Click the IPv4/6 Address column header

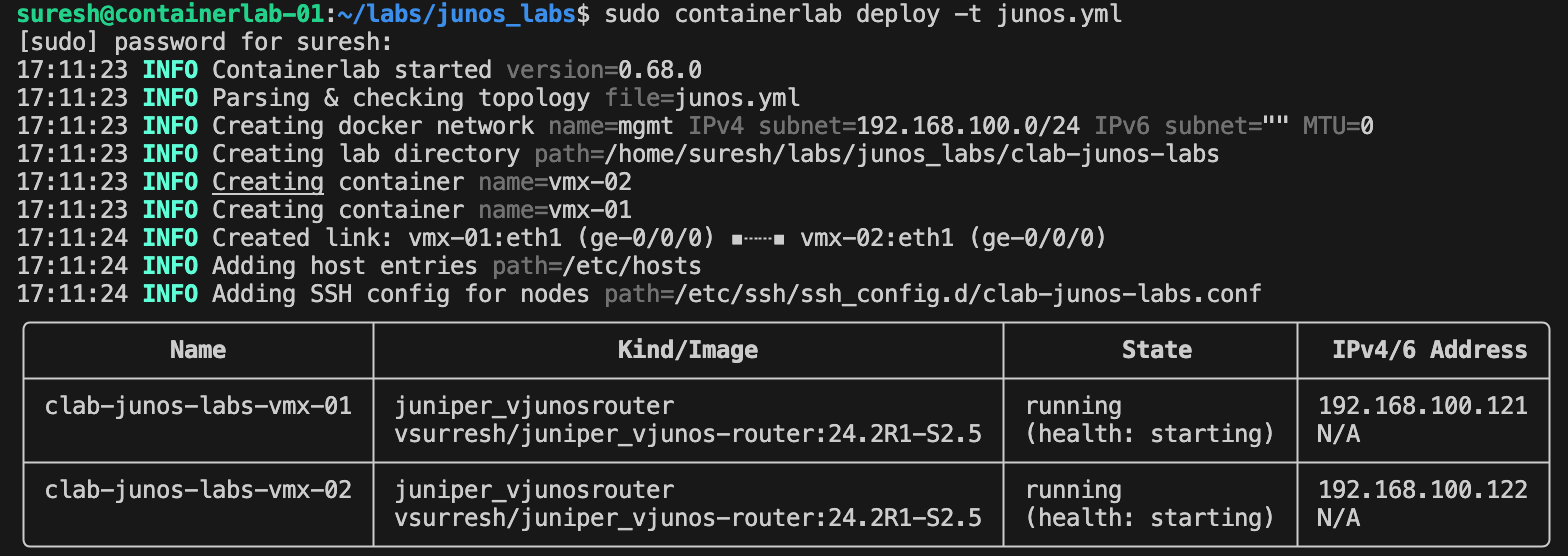[x=1429, y=349]
